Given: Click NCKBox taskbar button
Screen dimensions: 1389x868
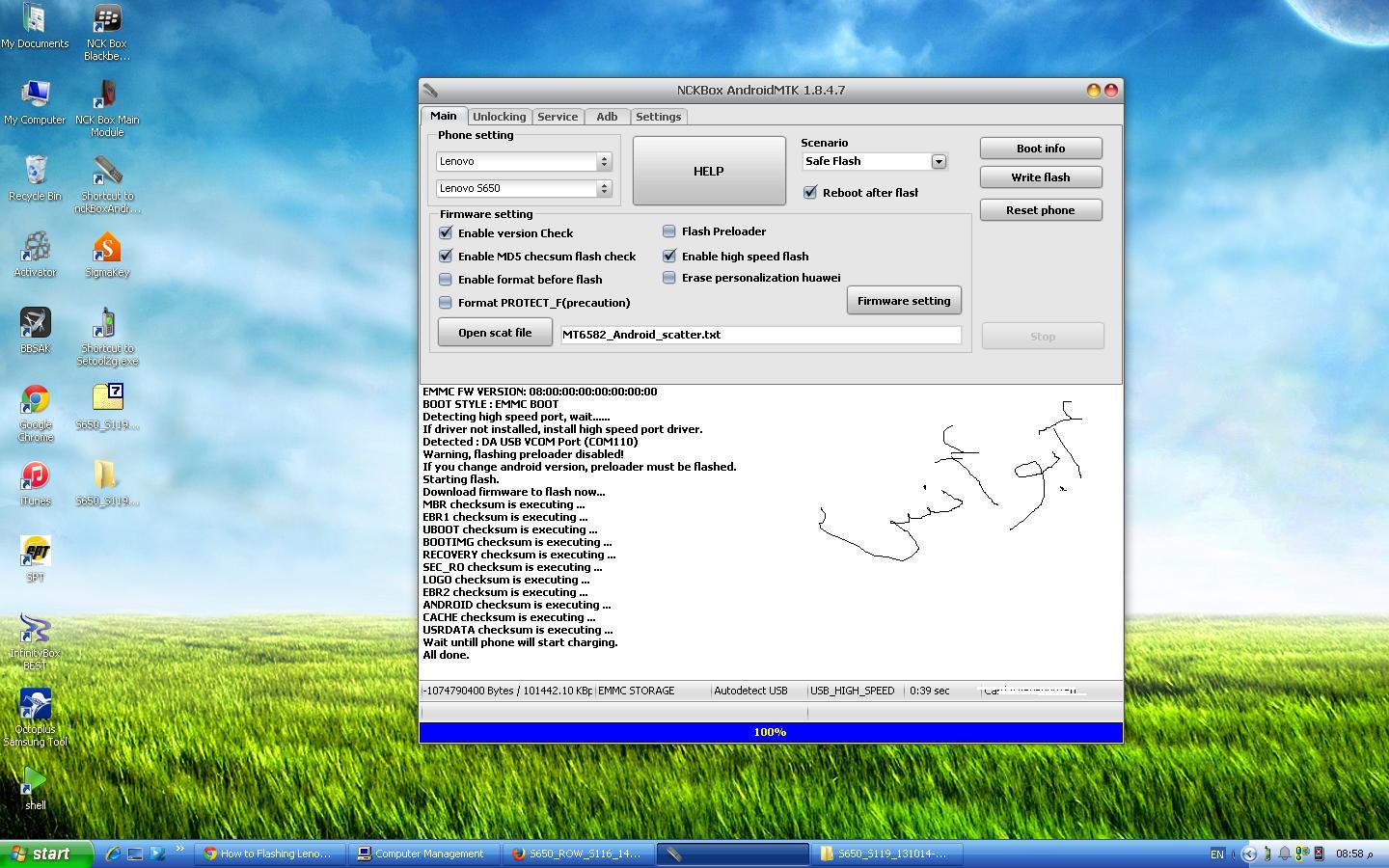Looking at the screenshot, I should pos(733,854).
